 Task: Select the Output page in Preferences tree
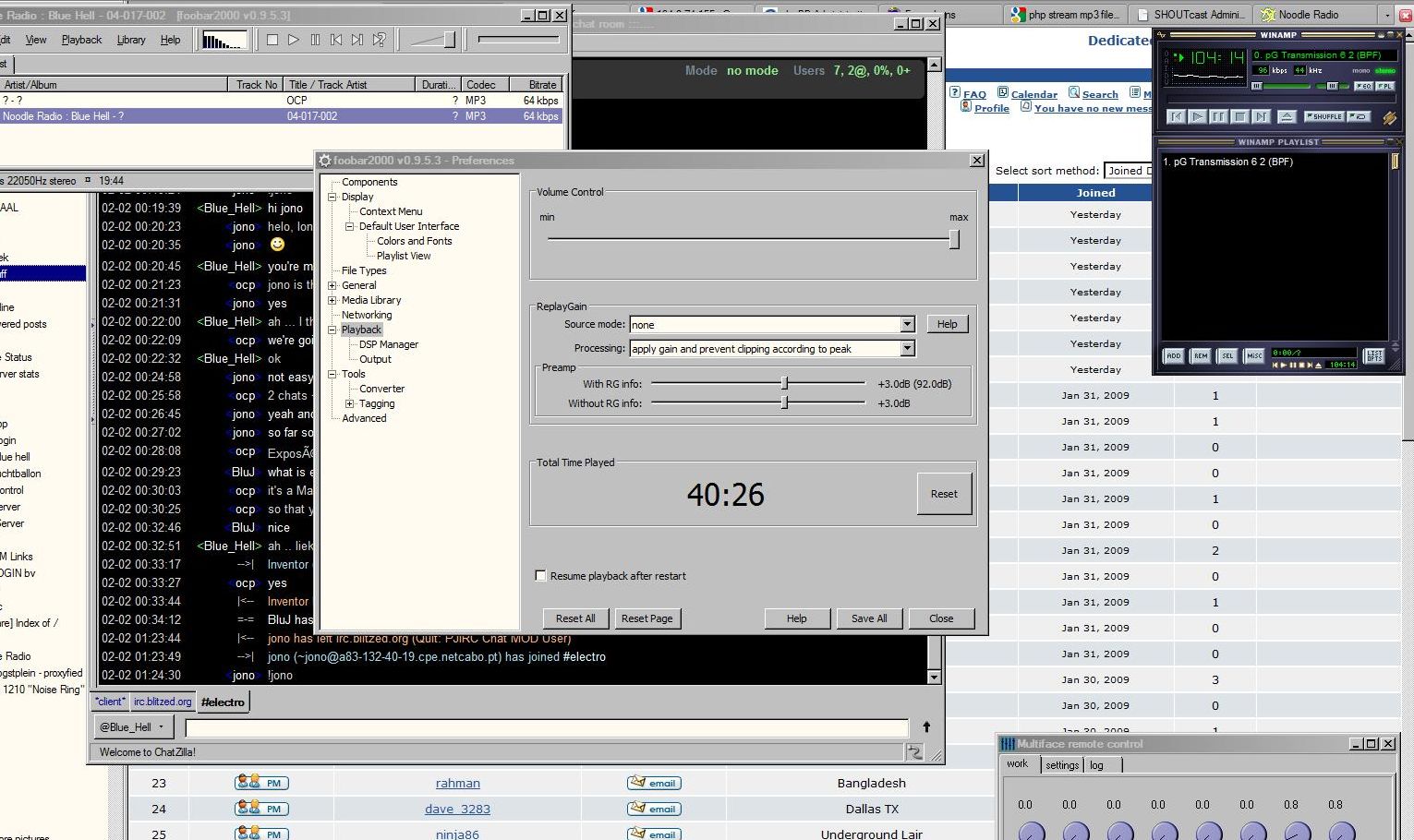375,359
